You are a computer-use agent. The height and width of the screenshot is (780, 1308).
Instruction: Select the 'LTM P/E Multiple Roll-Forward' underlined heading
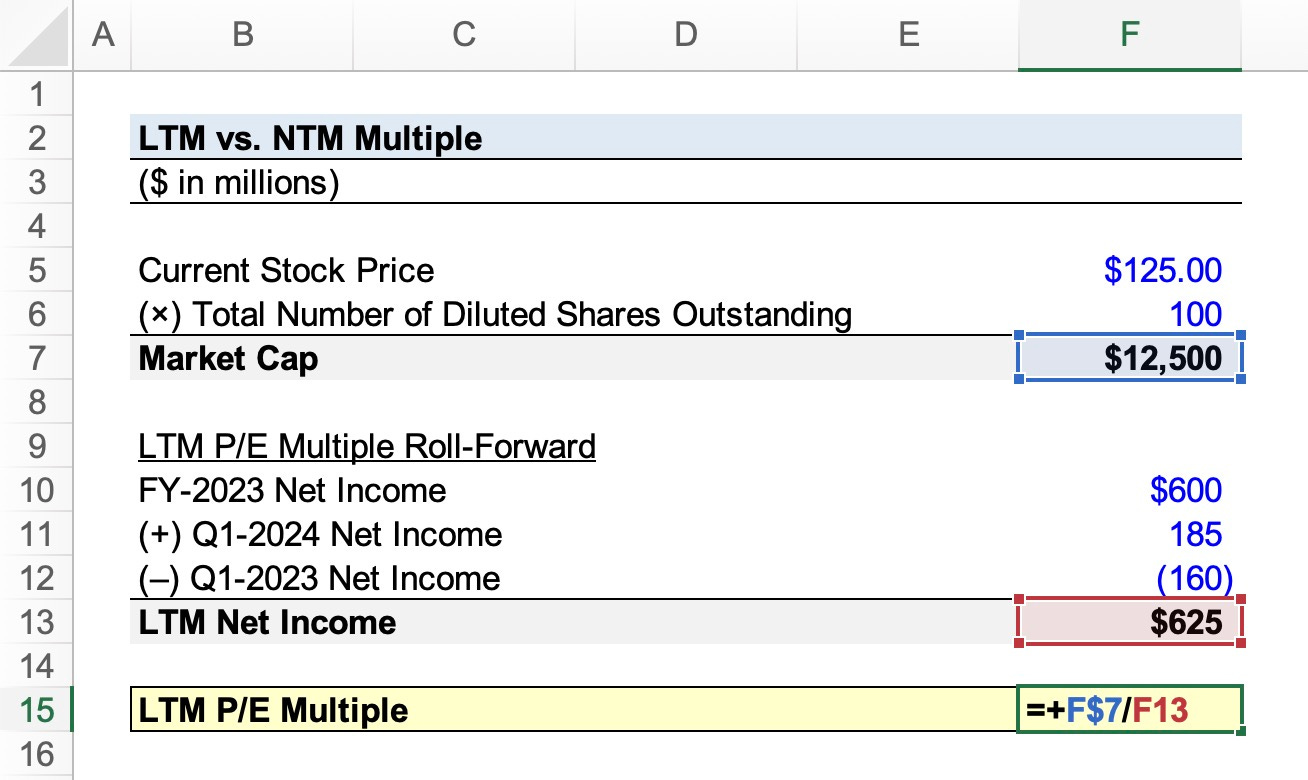click(x=367, y=446)
